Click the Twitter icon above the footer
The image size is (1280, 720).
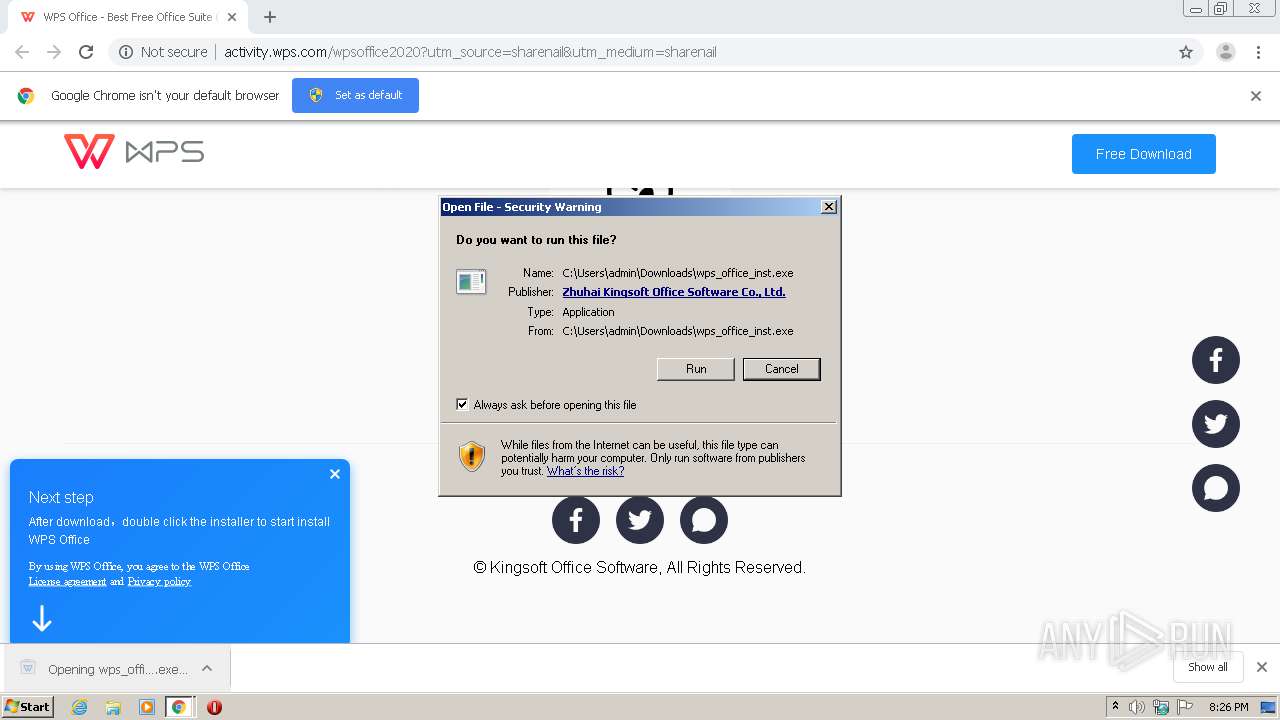pos(640,520)
